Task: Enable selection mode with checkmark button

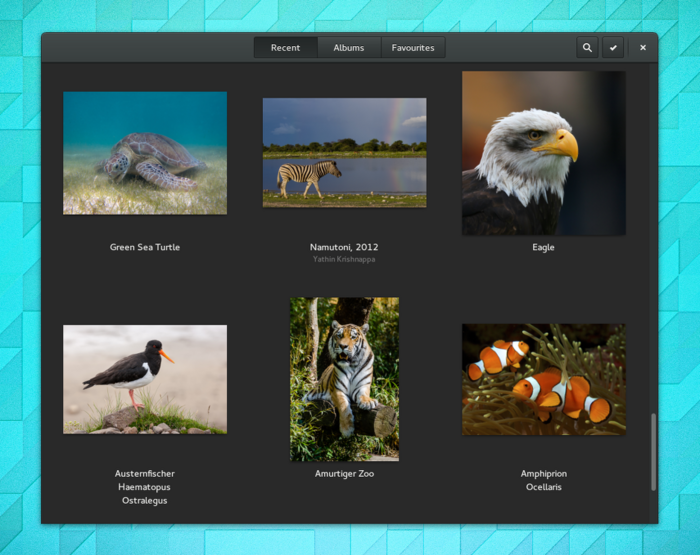Action: pyautogui.click(x=613, y=47)
